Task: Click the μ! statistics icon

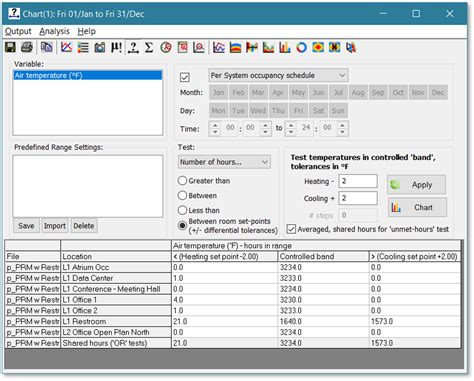Action: click(116, 47)
